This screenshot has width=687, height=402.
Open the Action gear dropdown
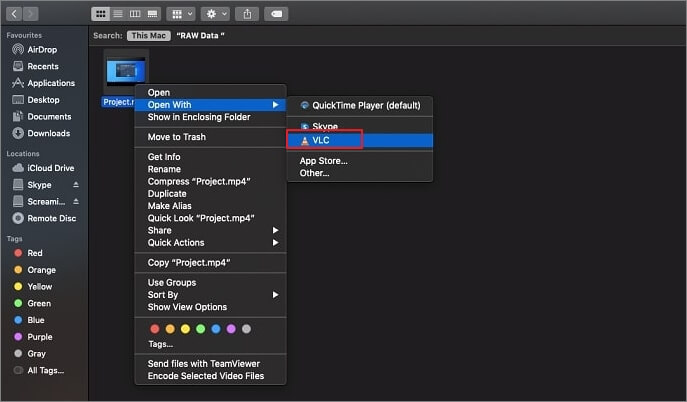pyautogui.click(x=215, y=15)
